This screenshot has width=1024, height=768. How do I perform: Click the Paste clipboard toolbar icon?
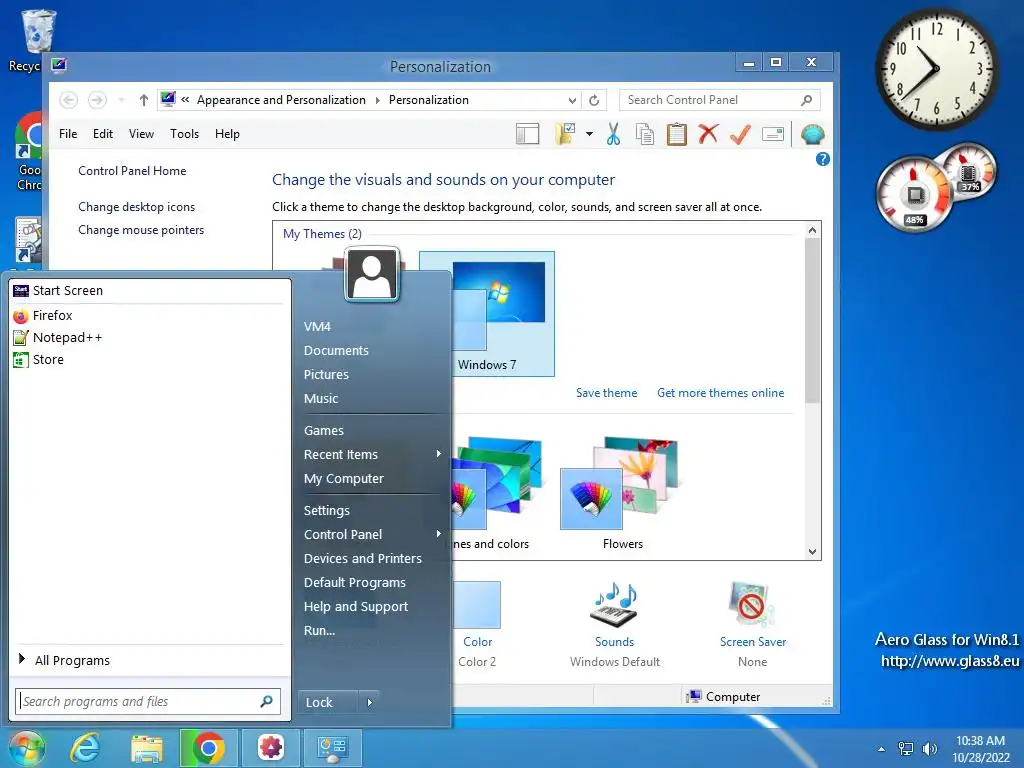pos(676,134)
